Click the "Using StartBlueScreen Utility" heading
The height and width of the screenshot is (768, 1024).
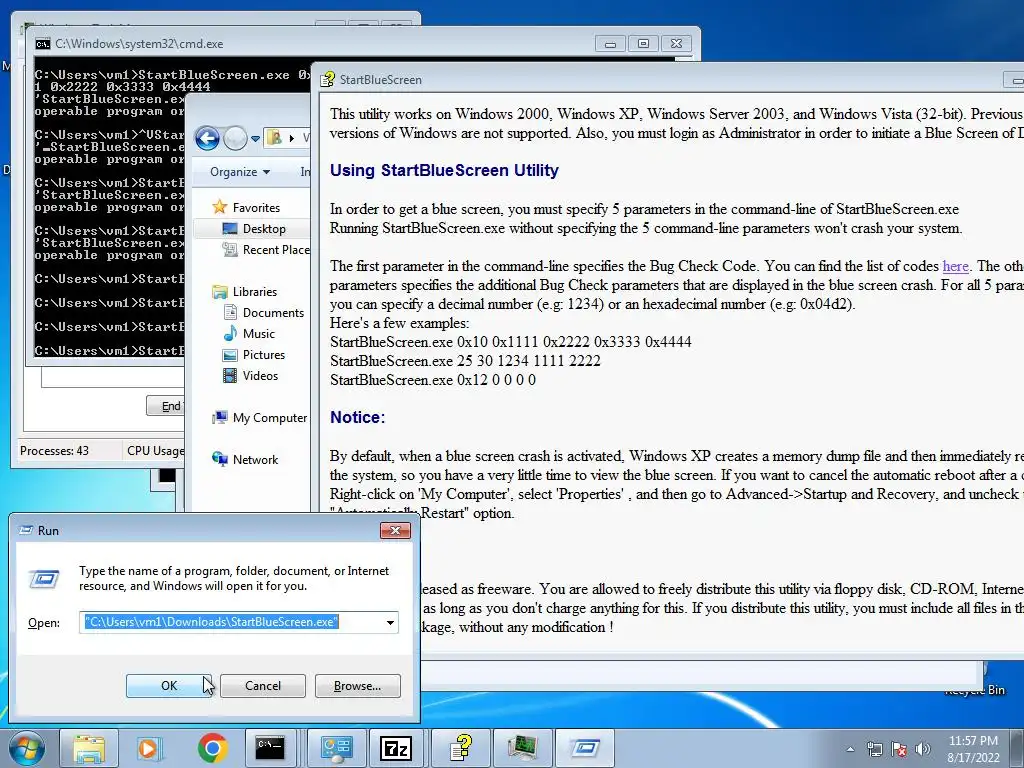(444, 170)
